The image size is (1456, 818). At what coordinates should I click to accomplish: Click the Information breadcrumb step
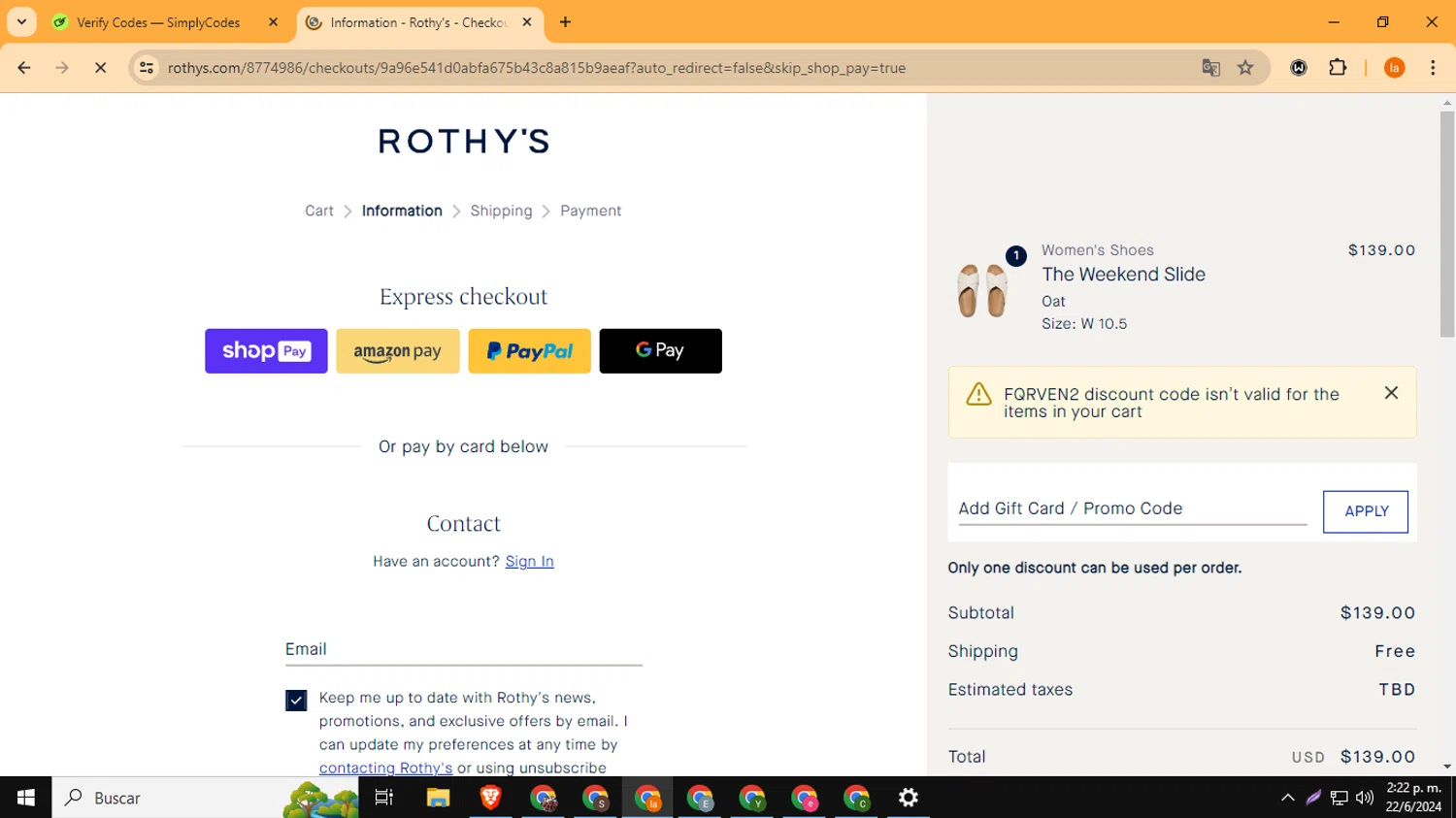tap(402, 211)
